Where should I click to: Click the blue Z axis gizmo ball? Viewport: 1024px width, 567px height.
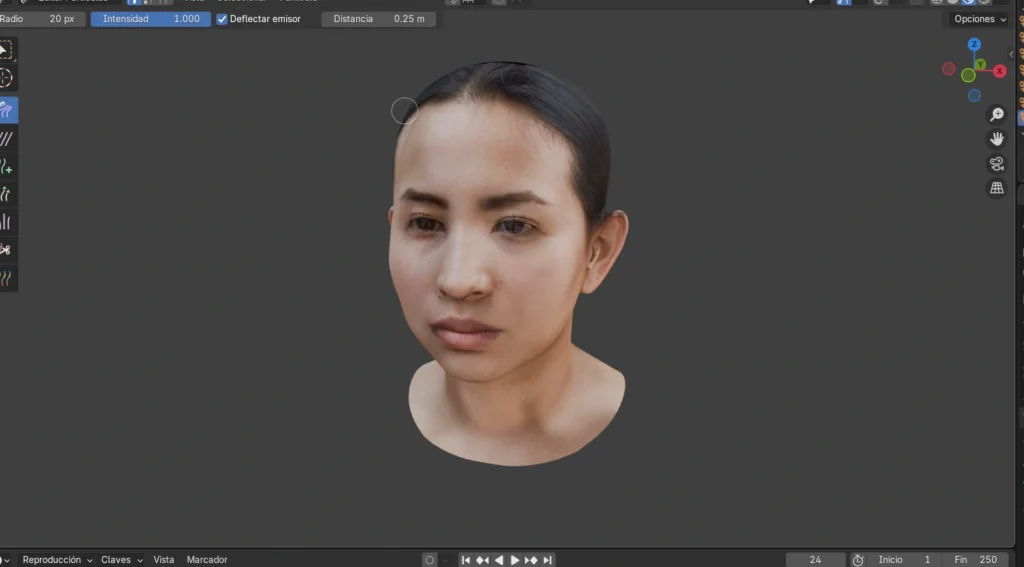974,44
